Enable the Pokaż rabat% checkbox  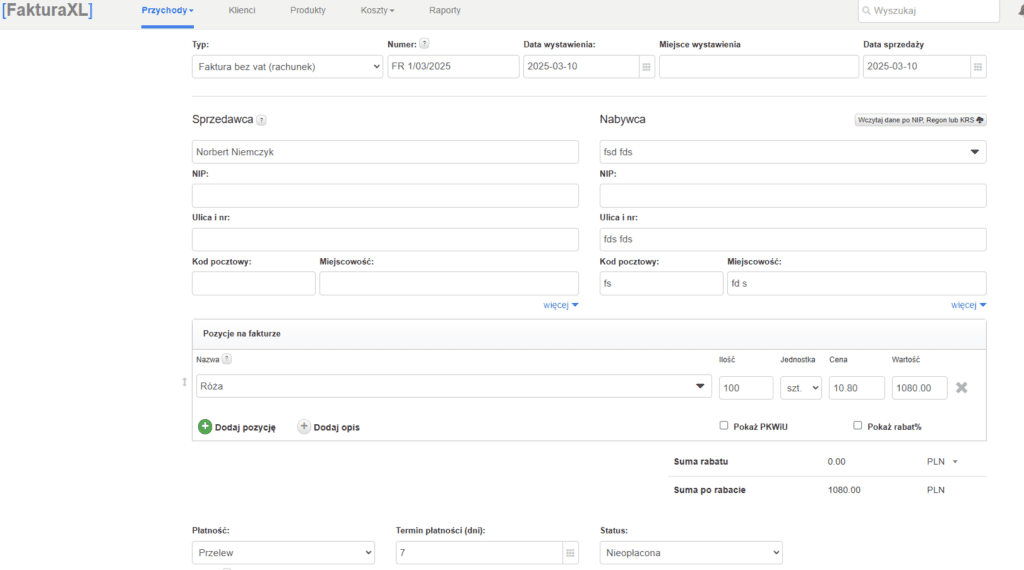[857, 425]
